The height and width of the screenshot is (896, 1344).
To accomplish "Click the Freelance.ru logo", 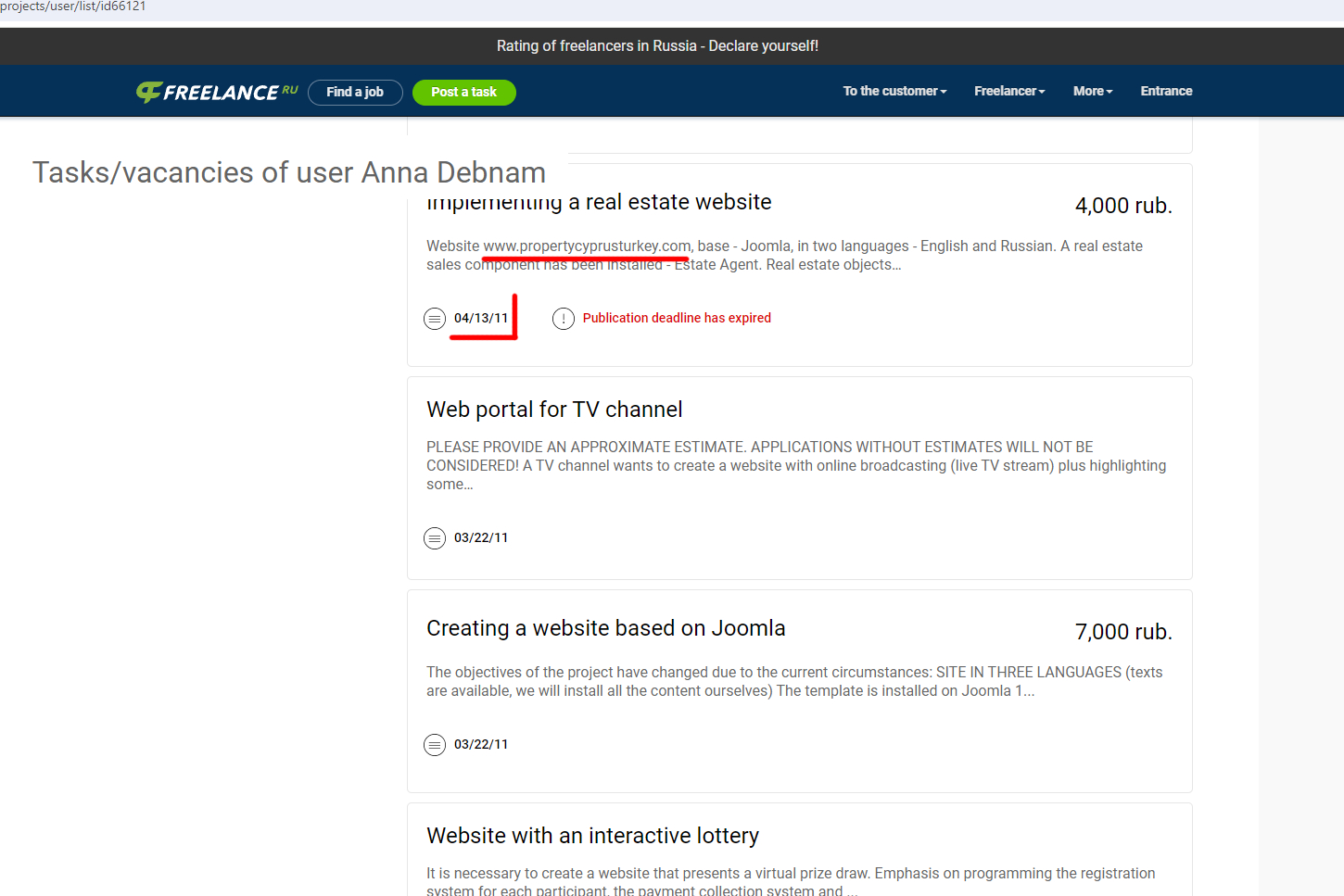I will coord(217,92).
